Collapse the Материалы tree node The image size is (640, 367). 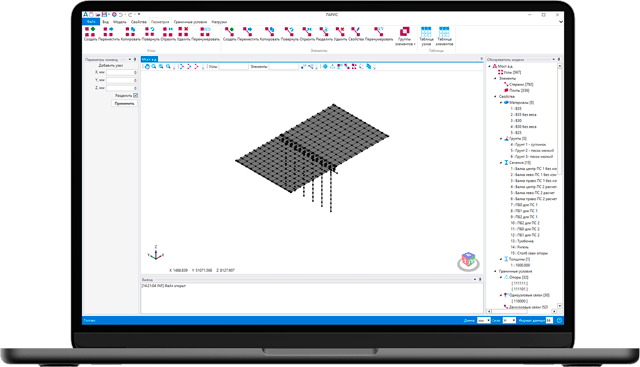501,102
